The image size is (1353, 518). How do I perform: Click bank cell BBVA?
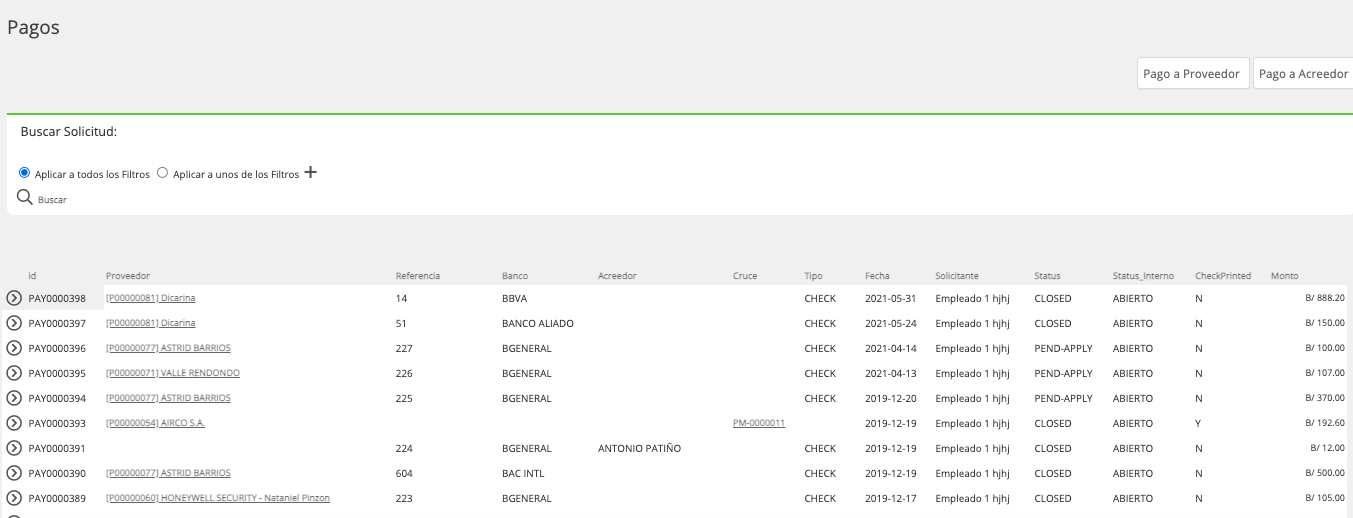coord(514,298)
